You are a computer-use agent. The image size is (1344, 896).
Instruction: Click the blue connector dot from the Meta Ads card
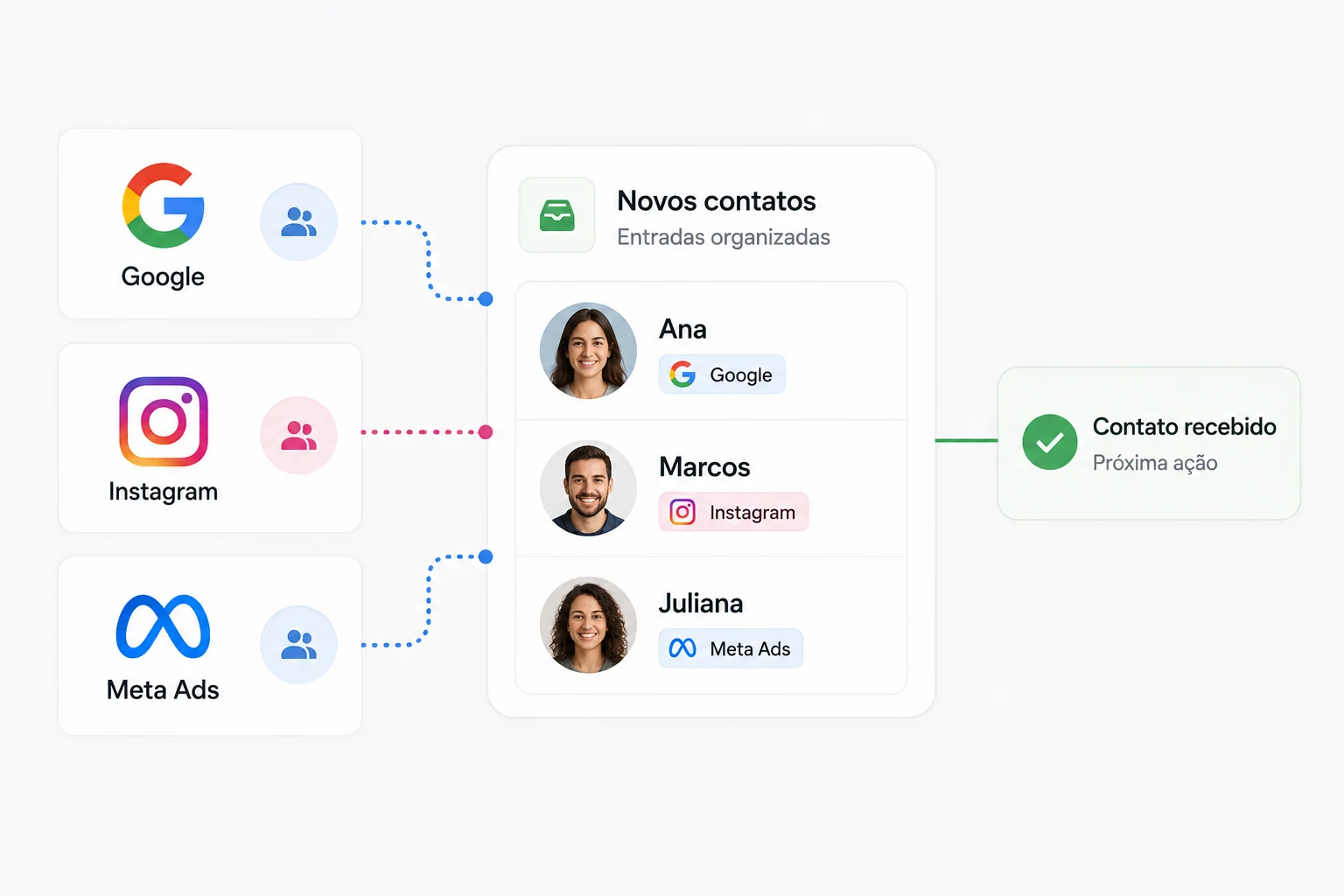pos(486,556)
